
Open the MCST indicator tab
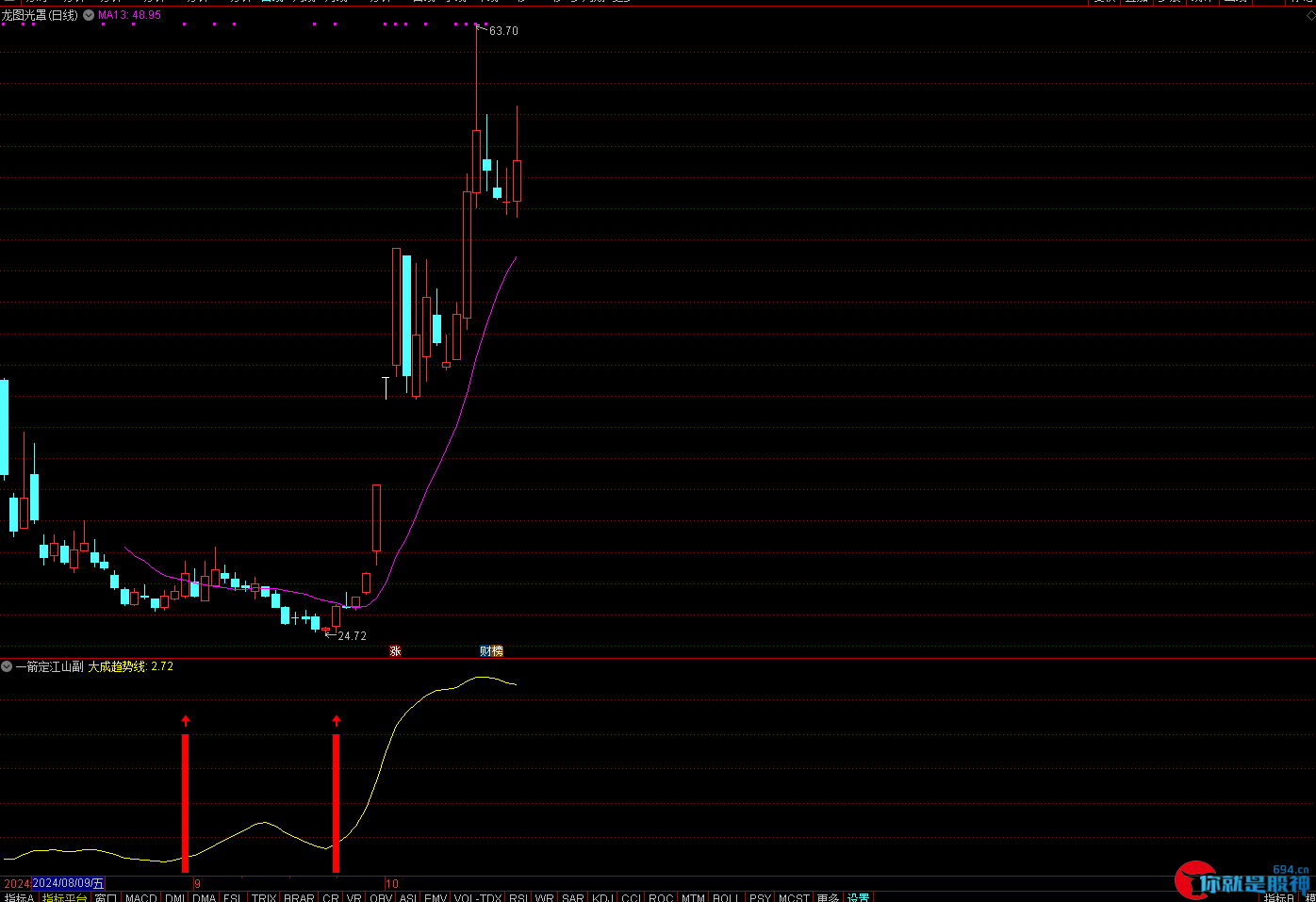(794, 897)
